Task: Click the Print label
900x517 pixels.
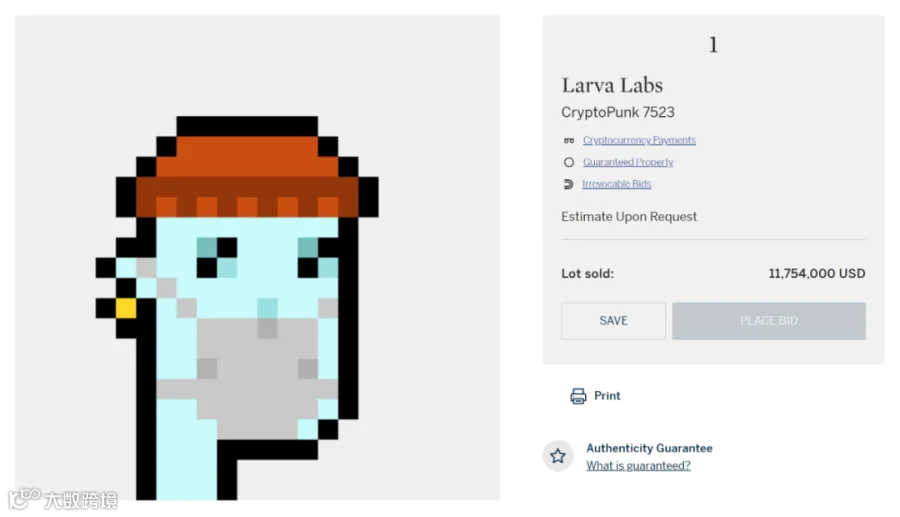Action: (607, 396)
